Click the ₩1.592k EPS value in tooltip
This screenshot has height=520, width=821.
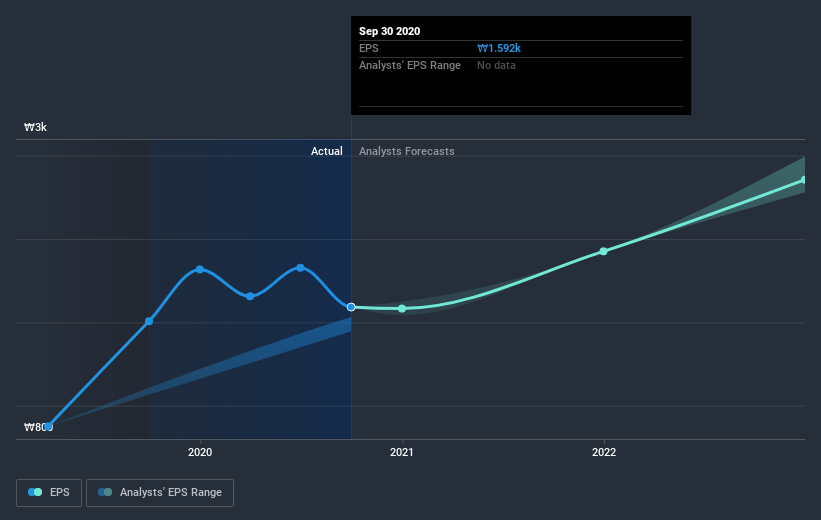[498, 47]
